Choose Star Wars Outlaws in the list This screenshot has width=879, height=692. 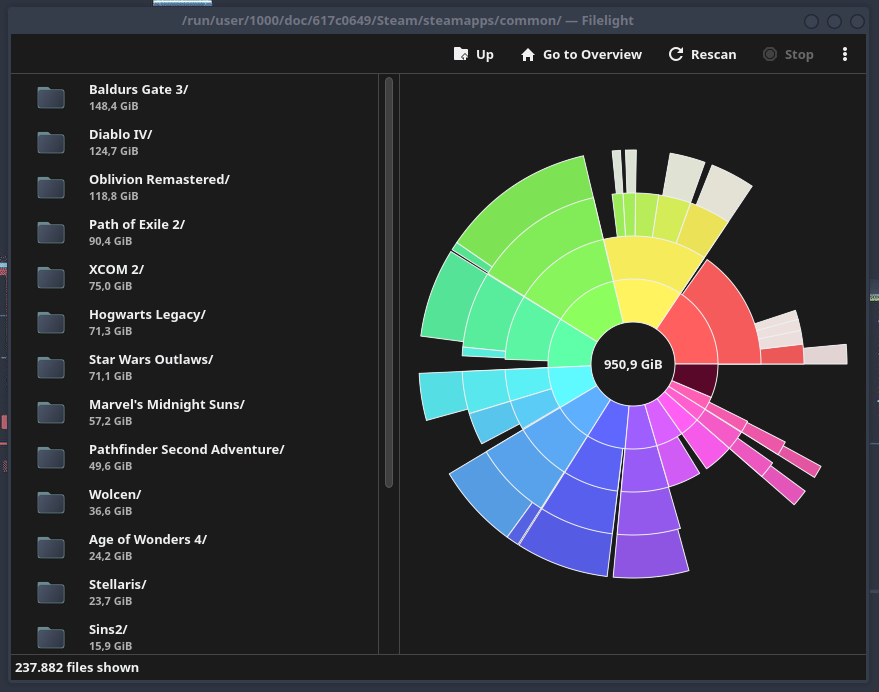point(151,360)
